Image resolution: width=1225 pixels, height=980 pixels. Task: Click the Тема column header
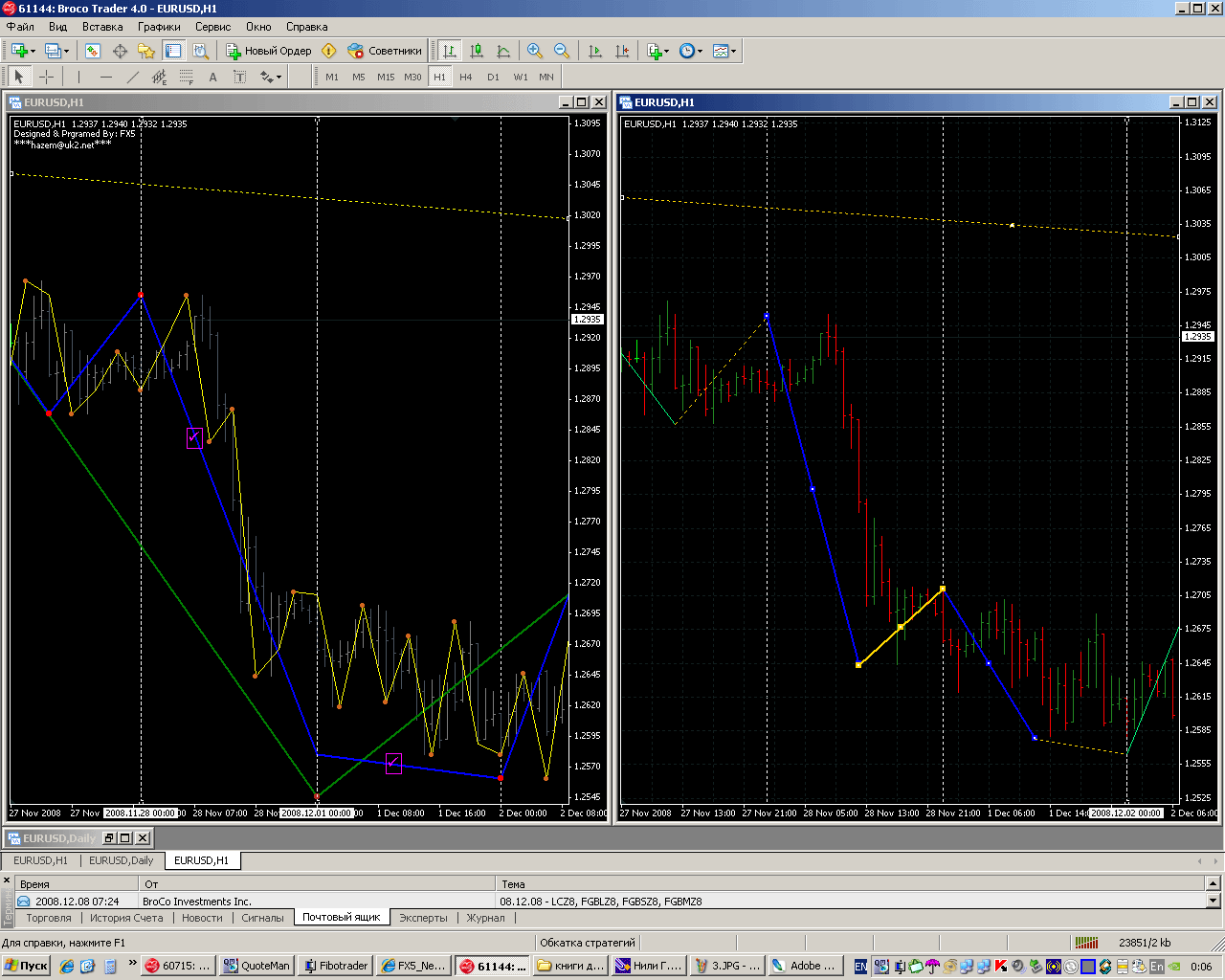click(852, 884)
